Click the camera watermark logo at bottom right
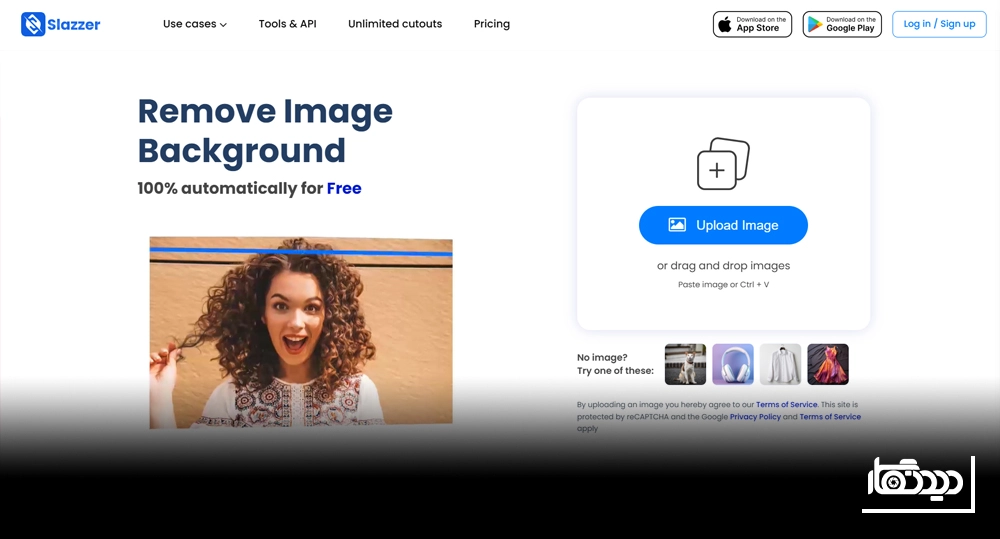The width and height of the screenshot is (1000, 539). pyautogui.click(x=916, y=482)
